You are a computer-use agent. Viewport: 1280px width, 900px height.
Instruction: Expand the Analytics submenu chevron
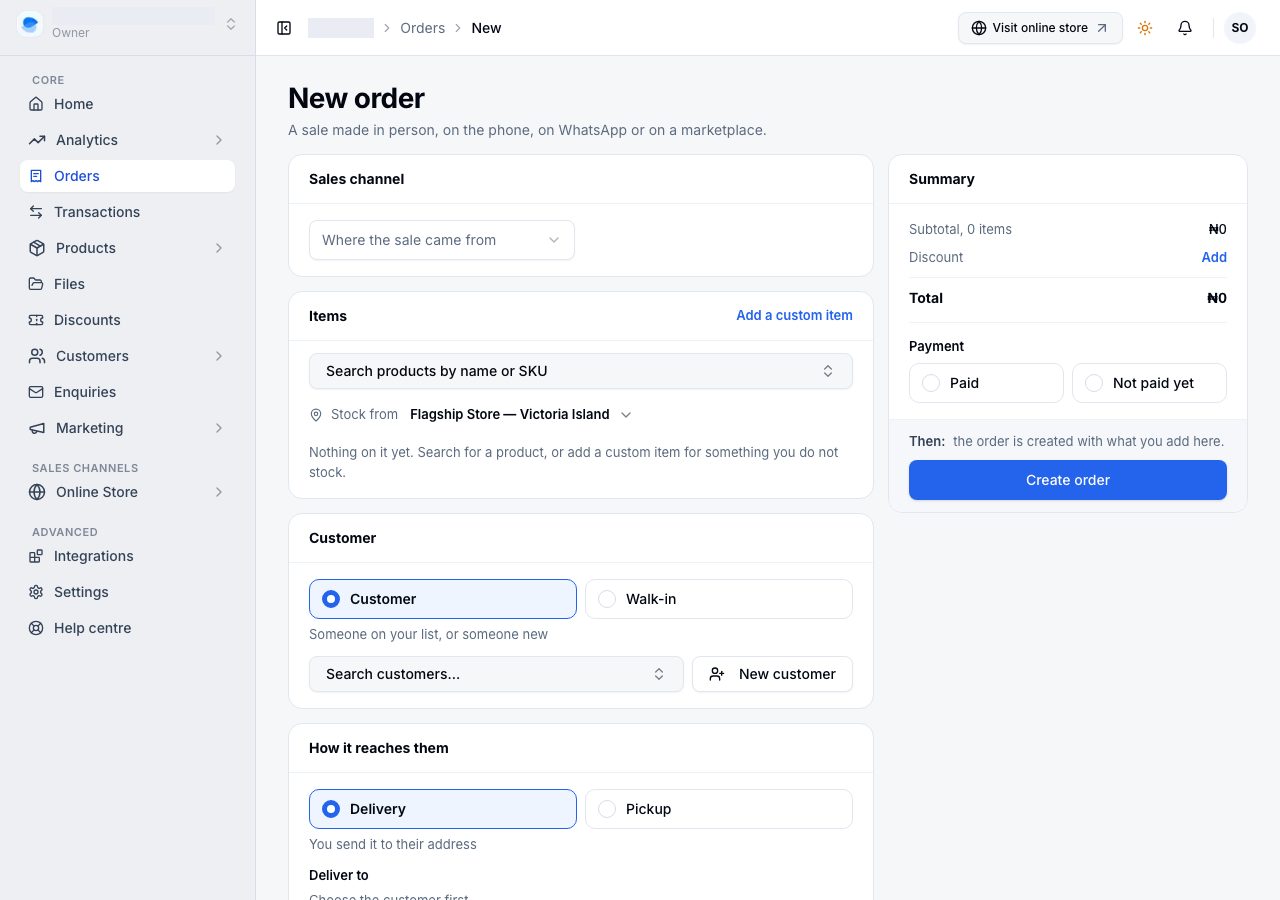219,140
